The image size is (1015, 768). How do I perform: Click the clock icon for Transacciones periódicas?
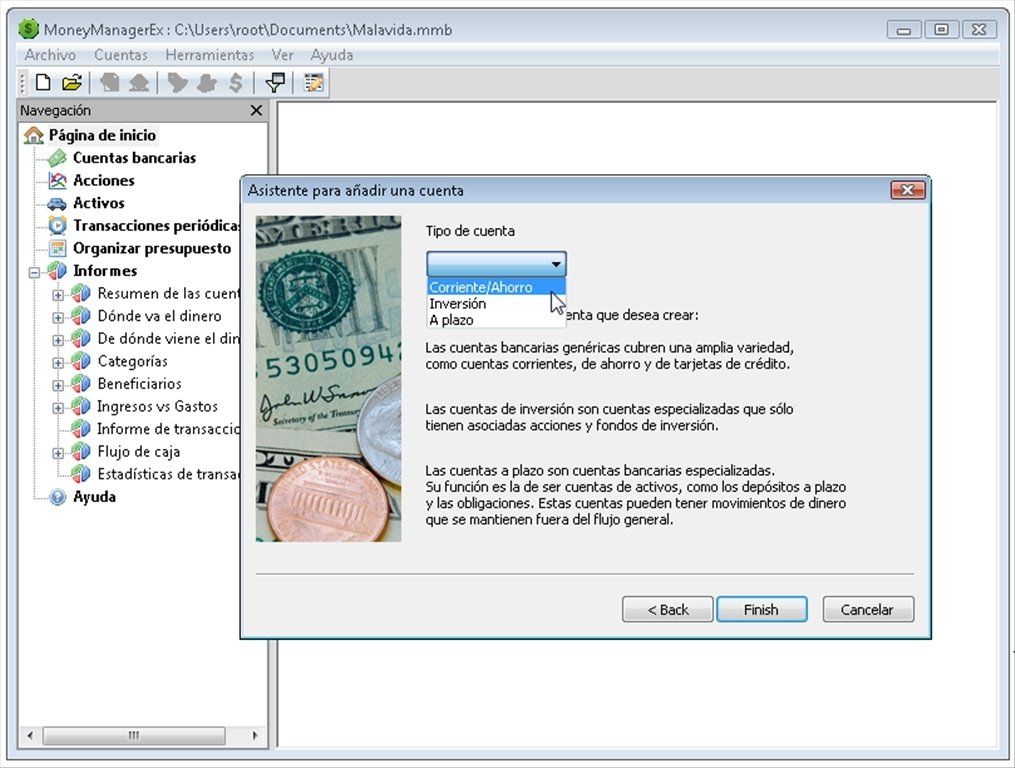pyautogui.click(x=58, y=225)
